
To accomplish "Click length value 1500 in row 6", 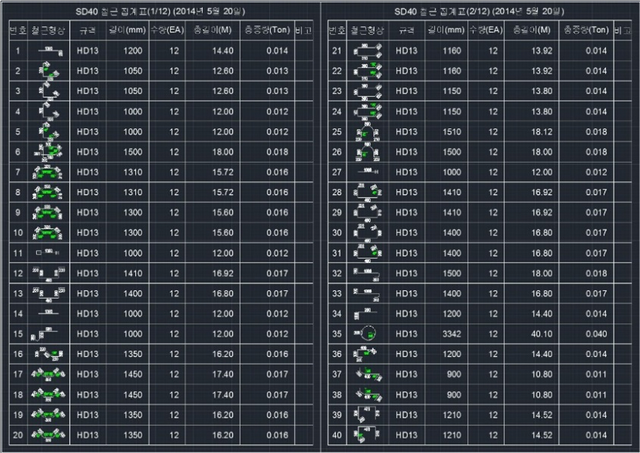I will point(133,152).
